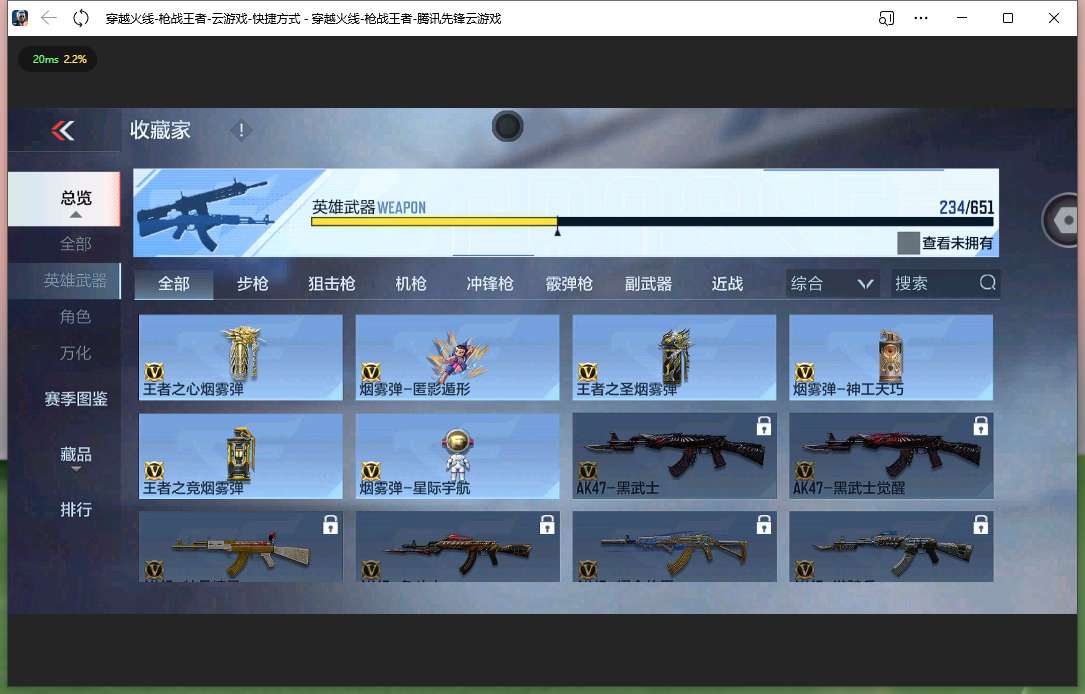This screenshot has width=1085, height=694.
Task: Open 全部 in the left sidebar
Action: [x=75, y=244]
